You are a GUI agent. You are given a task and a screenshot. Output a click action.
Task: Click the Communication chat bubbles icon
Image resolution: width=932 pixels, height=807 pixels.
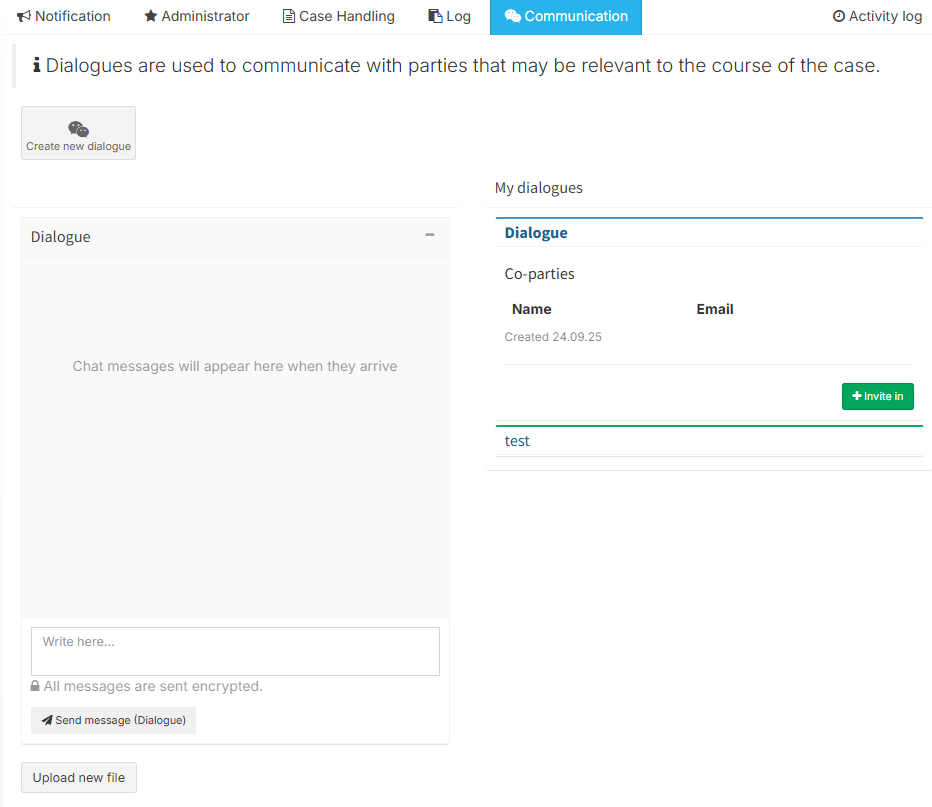512,17
